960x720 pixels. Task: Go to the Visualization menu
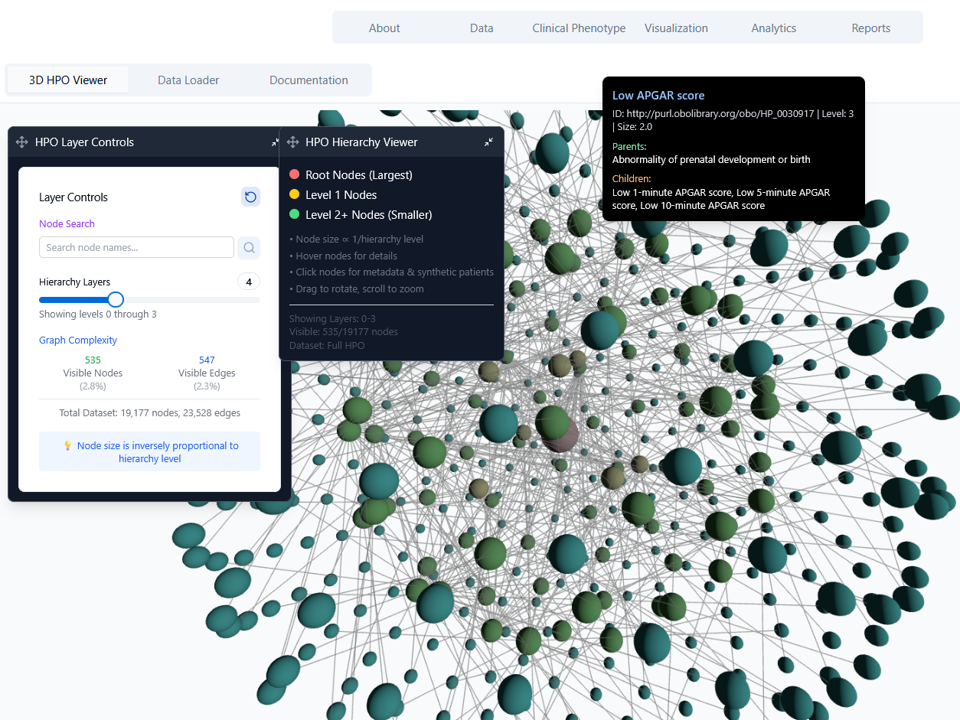676,28
